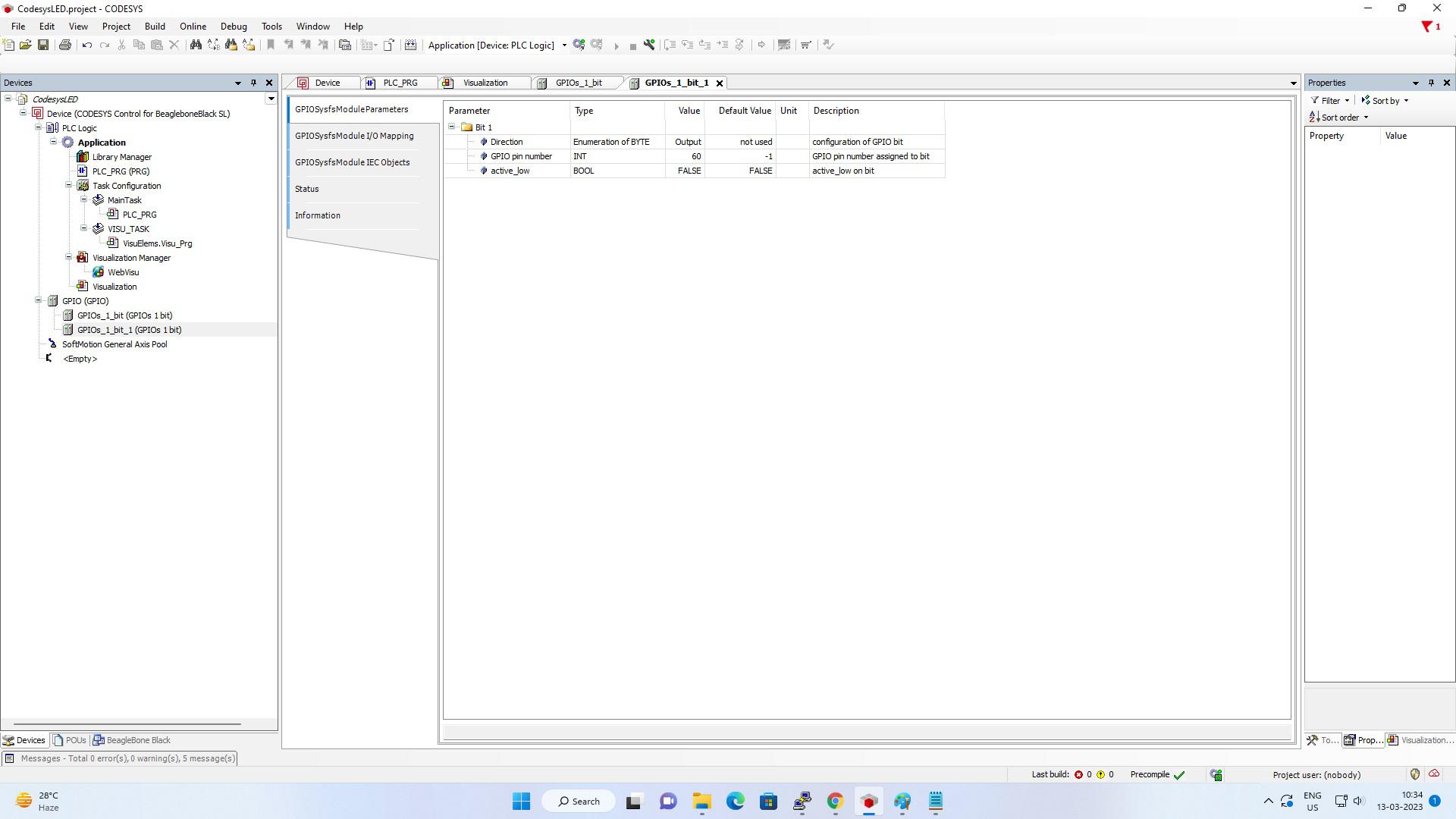Open the Application device selection dropdown
The height and width of the screenshot is (819, 1456).
point(564,45)
